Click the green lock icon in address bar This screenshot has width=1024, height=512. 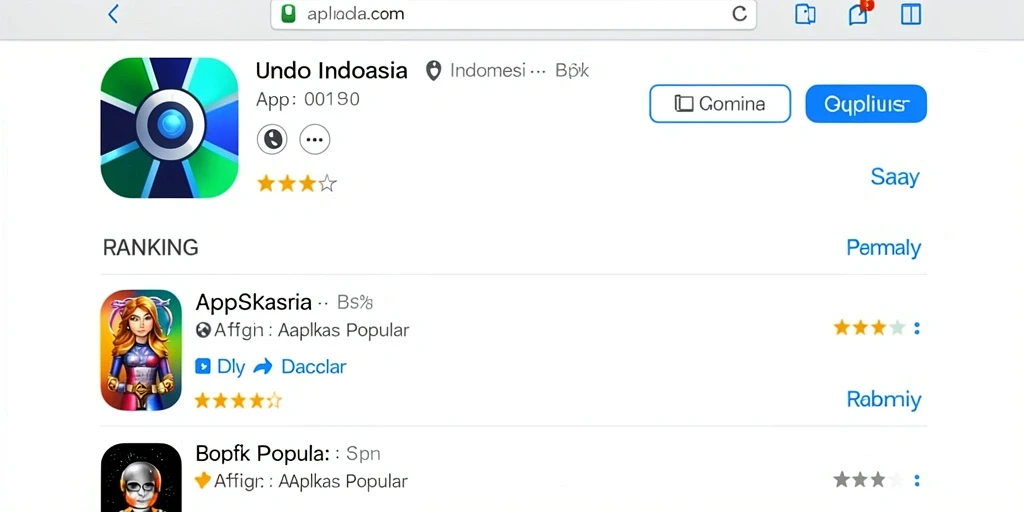(288, 14)
